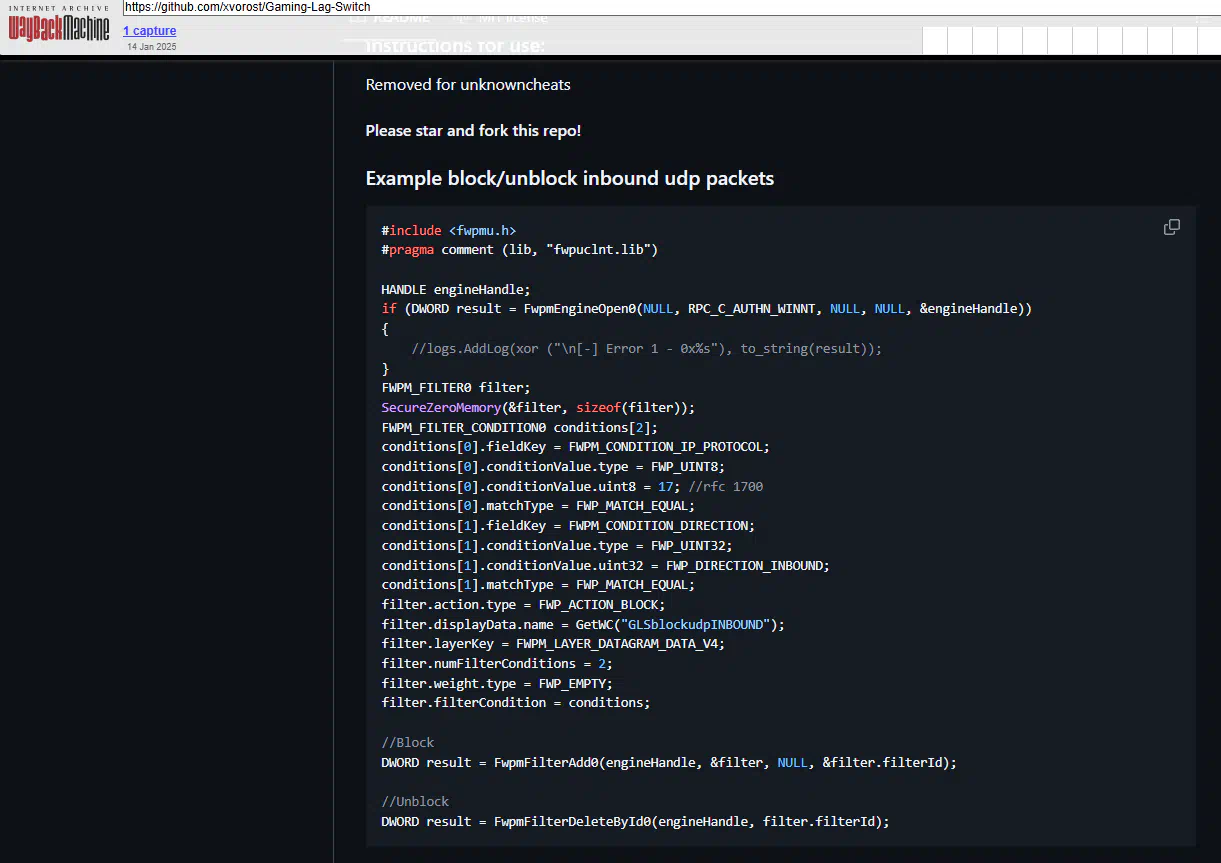Copy the code block with copy icon
This screenshot has height=863, width=1221.
click(x=1171, y=227)
